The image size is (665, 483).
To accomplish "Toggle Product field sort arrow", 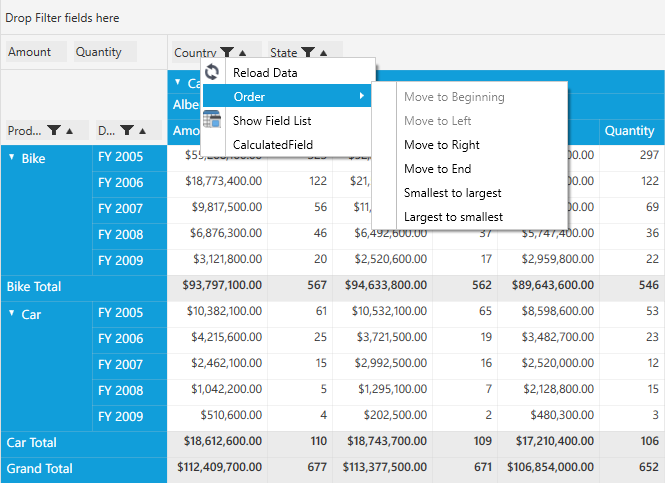I will point(70,131).
